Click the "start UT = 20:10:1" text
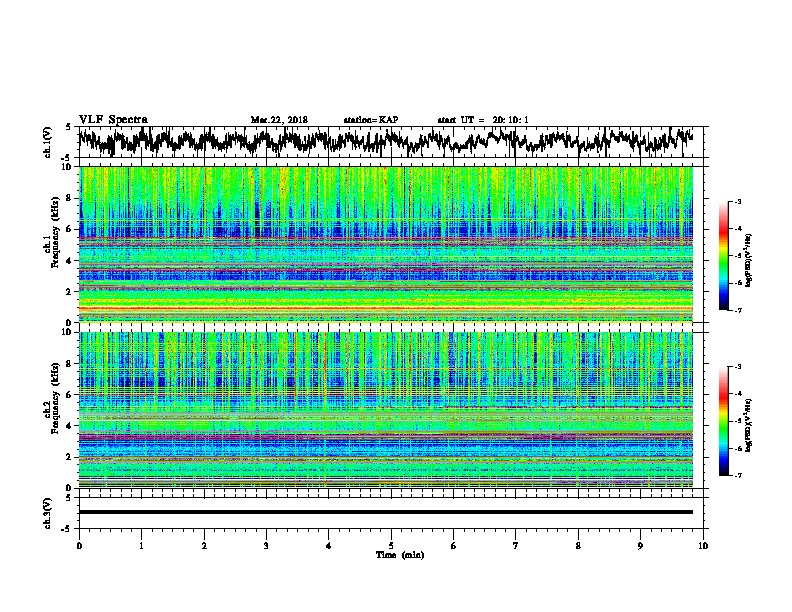Image resolution: width=792 pixels, height=612 pixels. pyautogui.click(x=483, y=120)
